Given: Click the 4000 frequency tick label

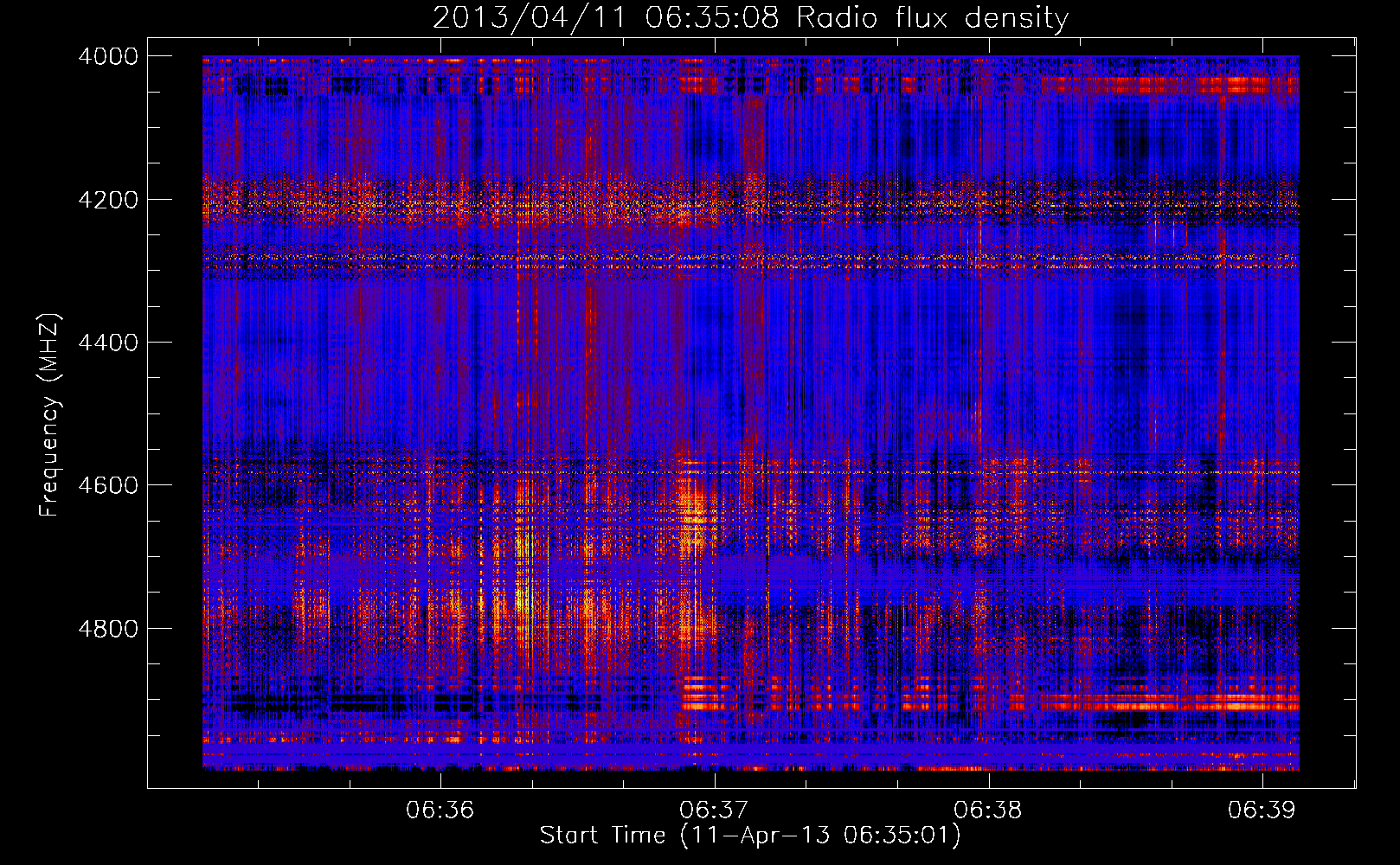Looking at the screenshot, I should [108, 56].
